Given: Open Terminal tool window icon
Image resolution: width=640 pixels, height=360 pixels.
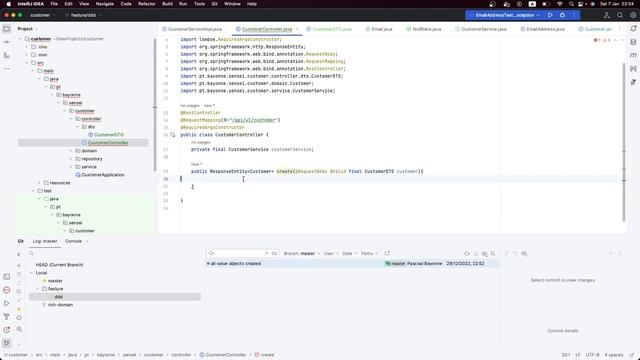Looking at the screenshot, I should 7,277.
